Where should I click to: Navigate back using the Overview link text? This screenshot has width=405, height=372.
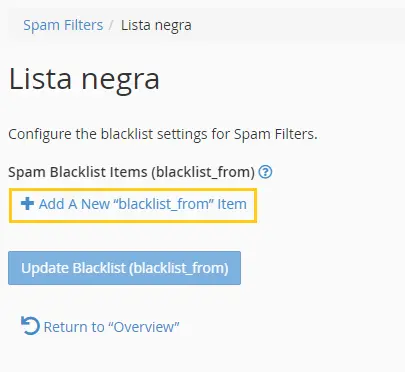point(111,327)
